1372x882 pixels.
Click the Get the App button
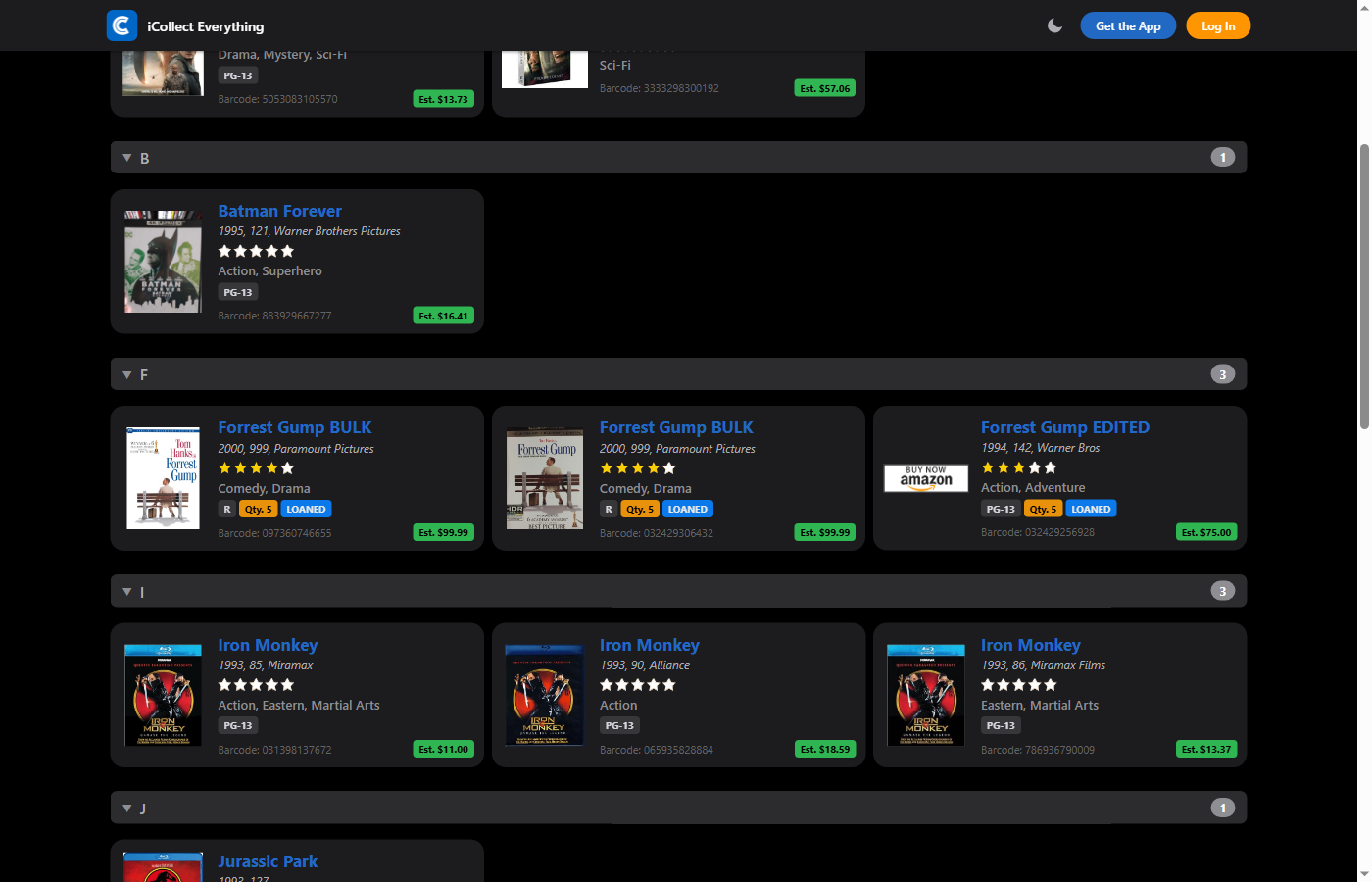(1128, 25)
